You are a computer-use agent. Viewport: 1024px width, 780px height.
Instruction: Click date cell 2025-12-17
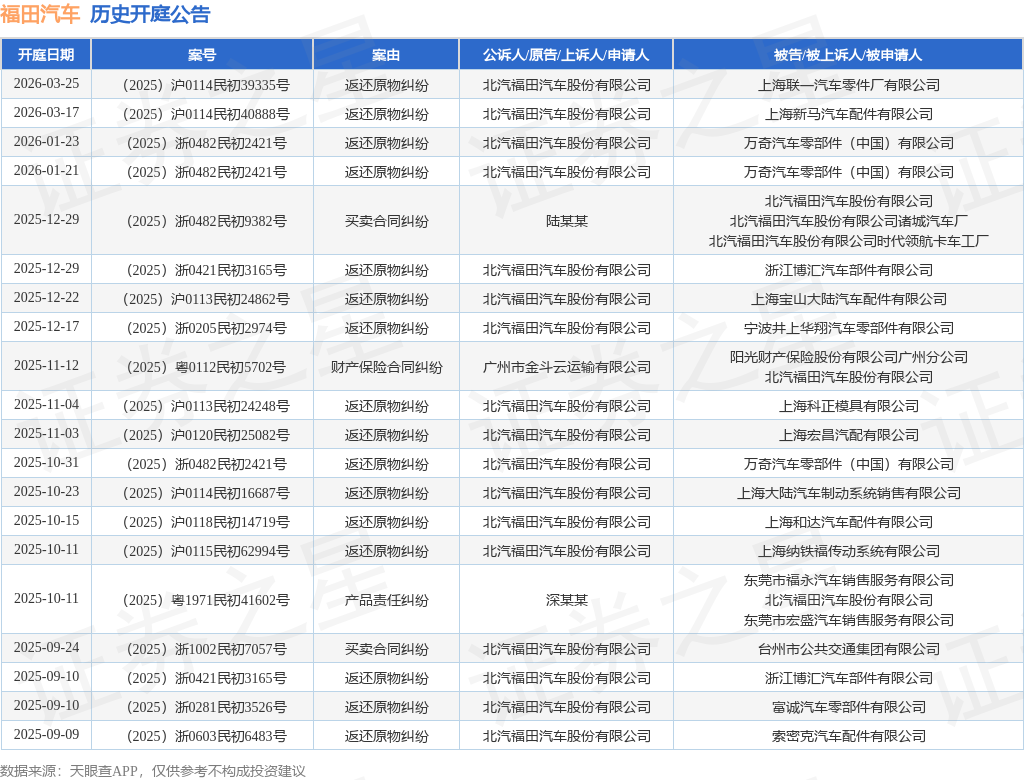point(46,326)
